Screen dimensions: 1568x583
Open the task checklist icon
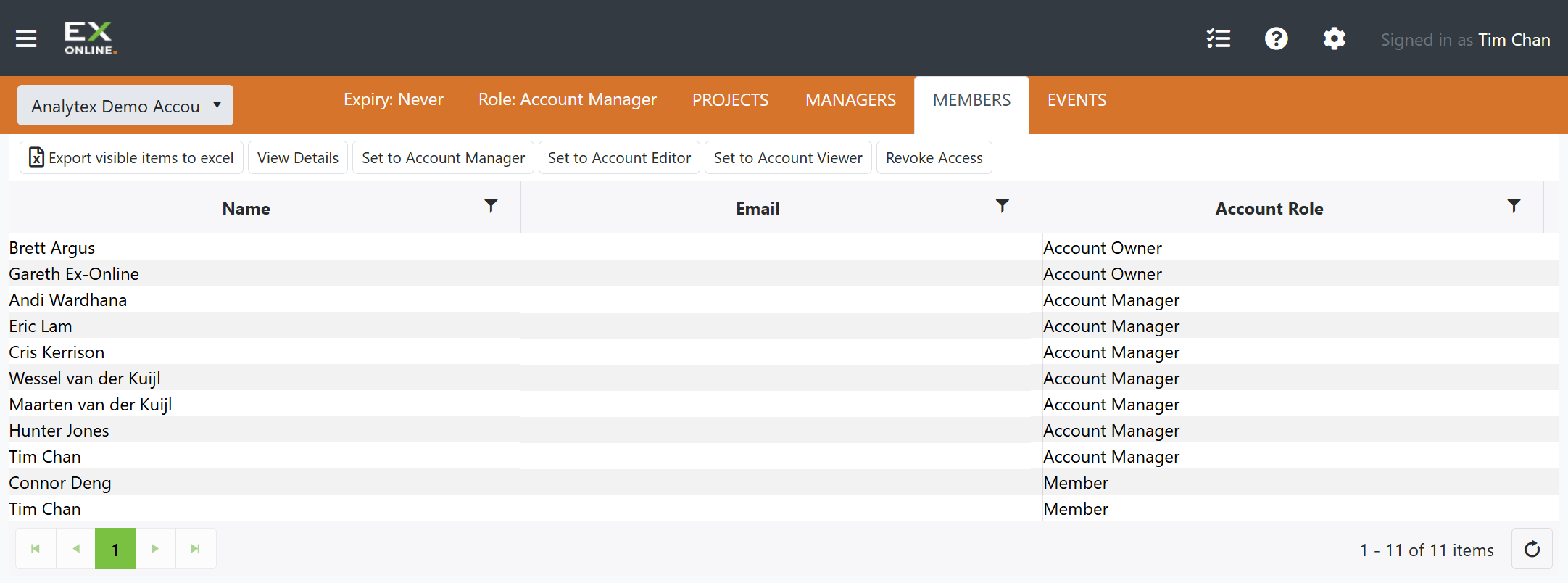click(1219, 38)
